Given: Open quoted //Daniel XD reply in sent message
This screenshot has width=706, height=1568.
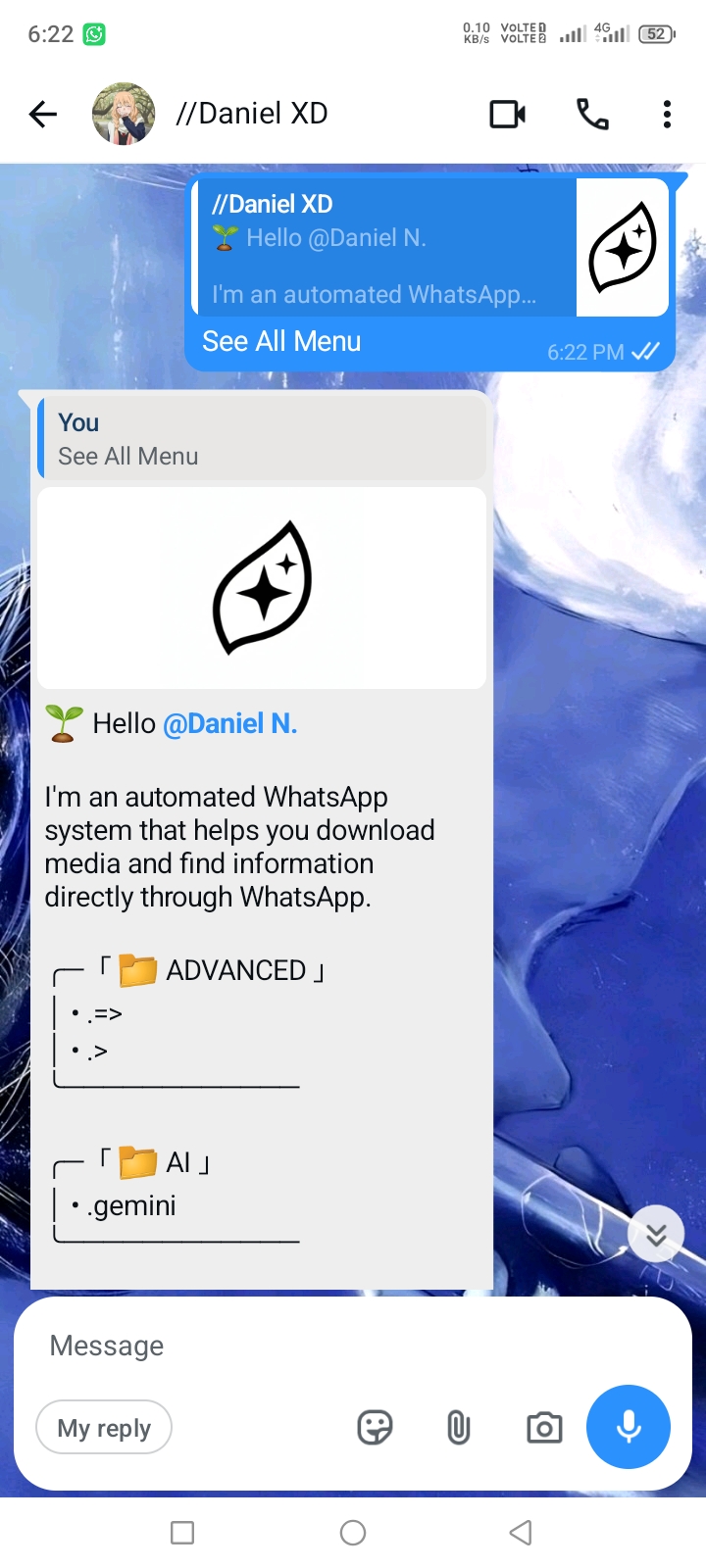Looking at the screenshot, I should tap(429, 246).
